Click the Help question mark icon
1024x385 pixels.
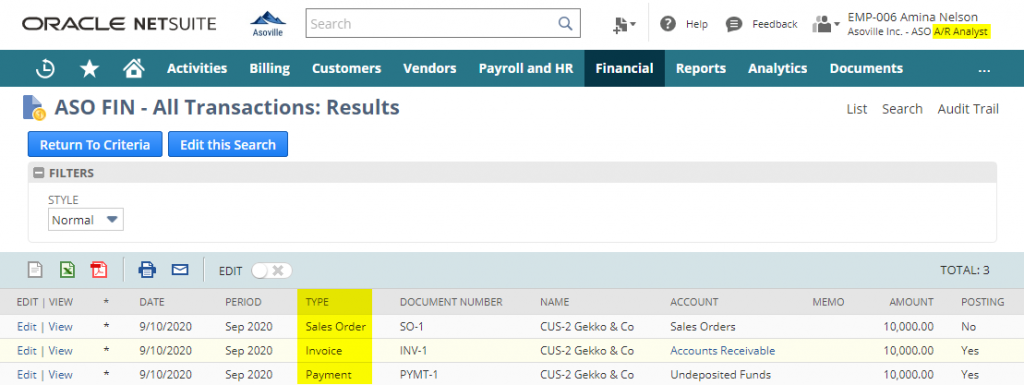click(x=667, y=24)
